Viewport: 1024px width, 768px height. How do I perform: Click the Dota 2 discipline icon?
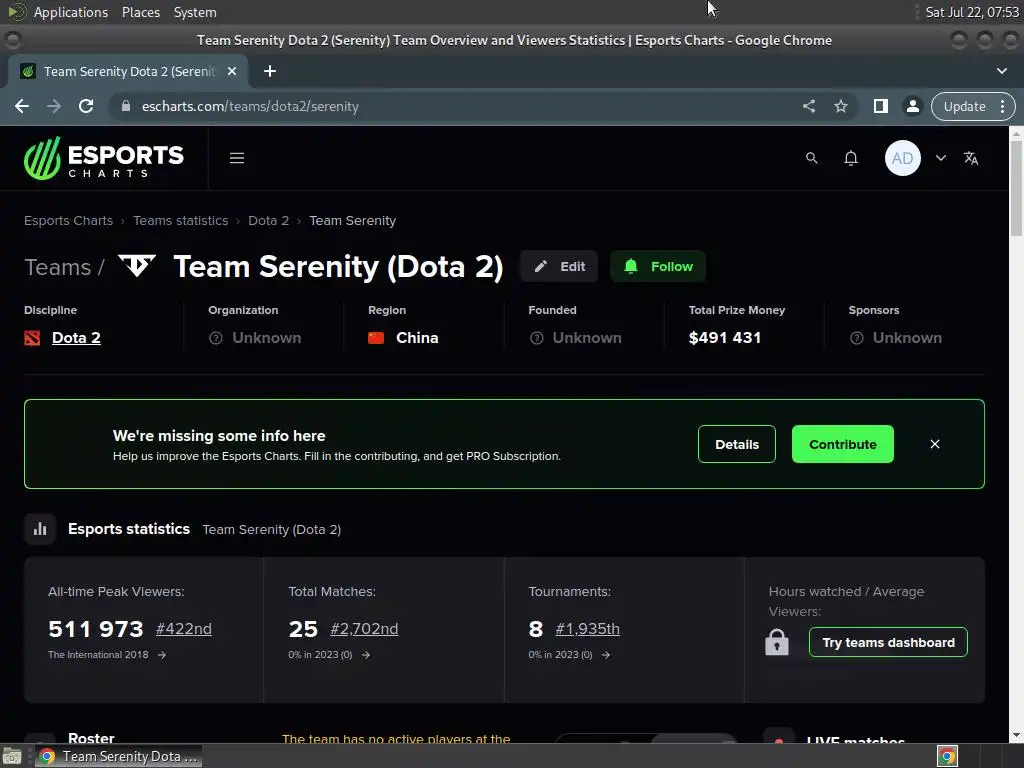tap(32, 338)
